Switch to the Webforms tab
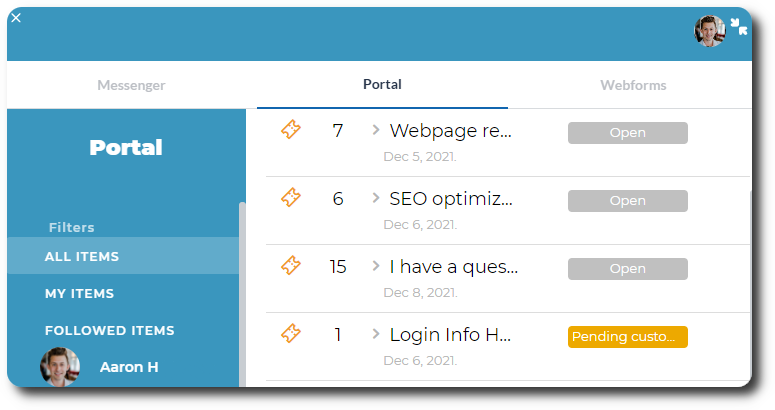The image size is (775, 410). point(633,85)
